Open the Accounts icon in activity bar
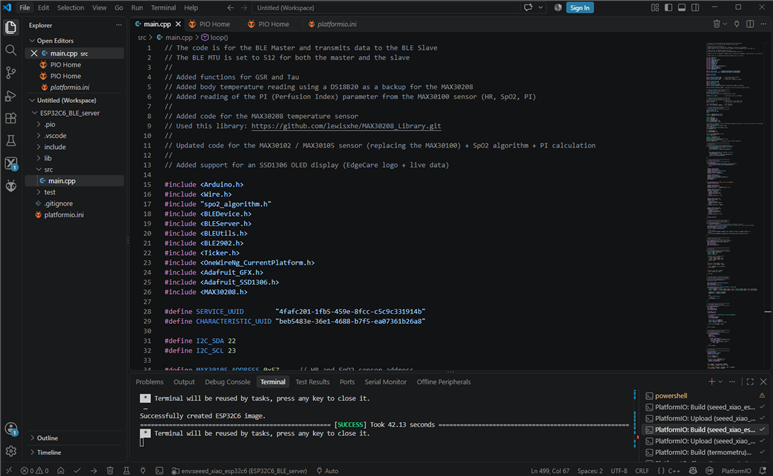The width and height of the screenshot is (773, 476). click(11, 429)
